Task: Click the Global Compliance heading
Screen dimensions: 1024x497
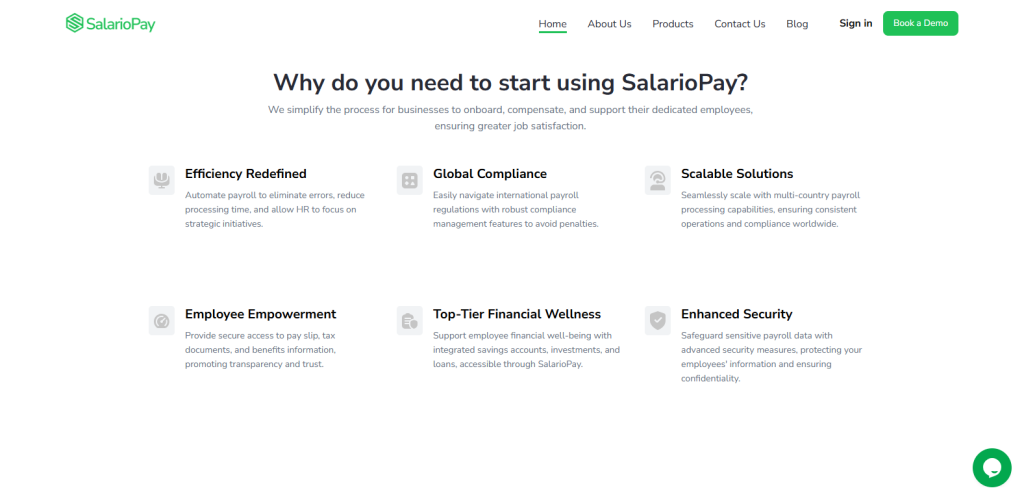Action: coord(490,174)
